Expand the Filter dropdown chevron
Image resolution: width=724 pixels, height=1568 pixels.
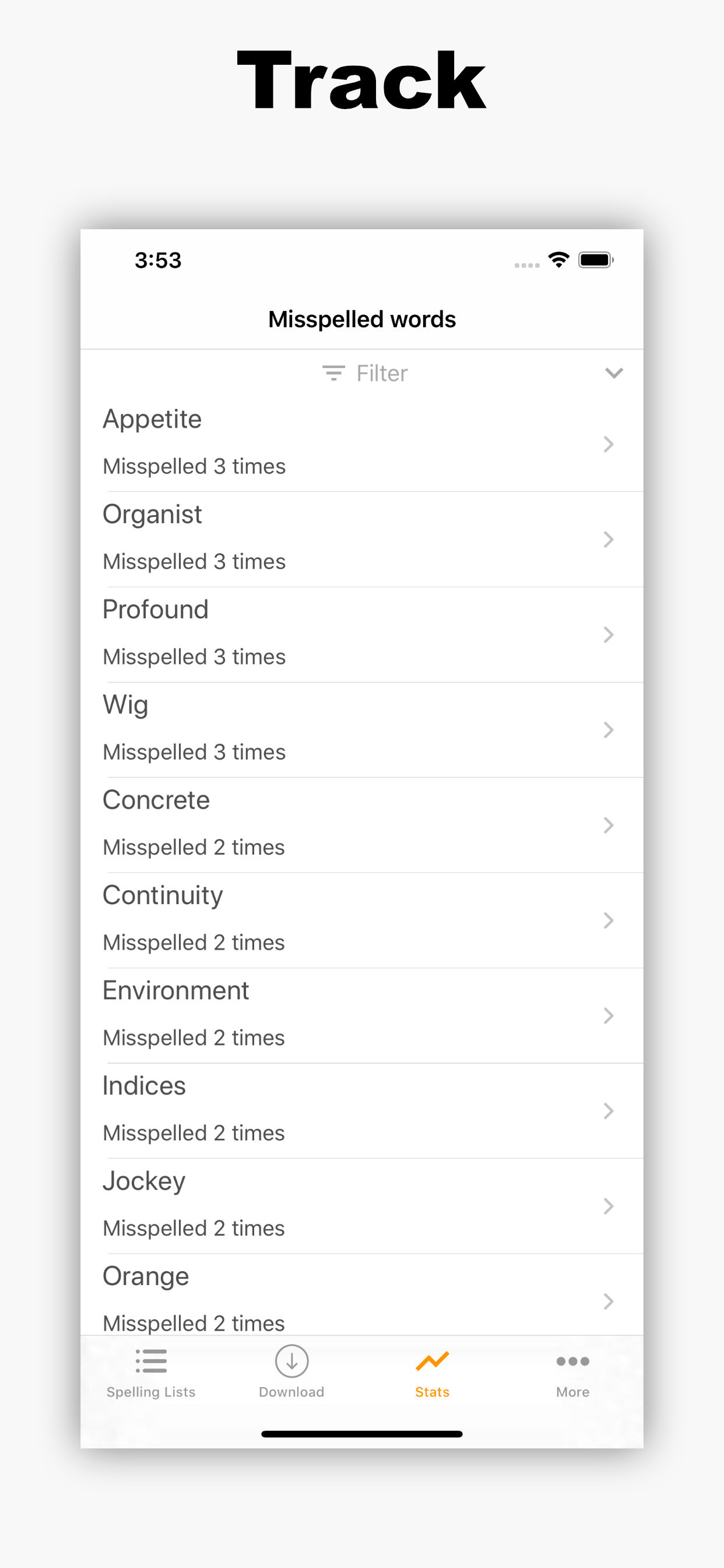point(614,373)
